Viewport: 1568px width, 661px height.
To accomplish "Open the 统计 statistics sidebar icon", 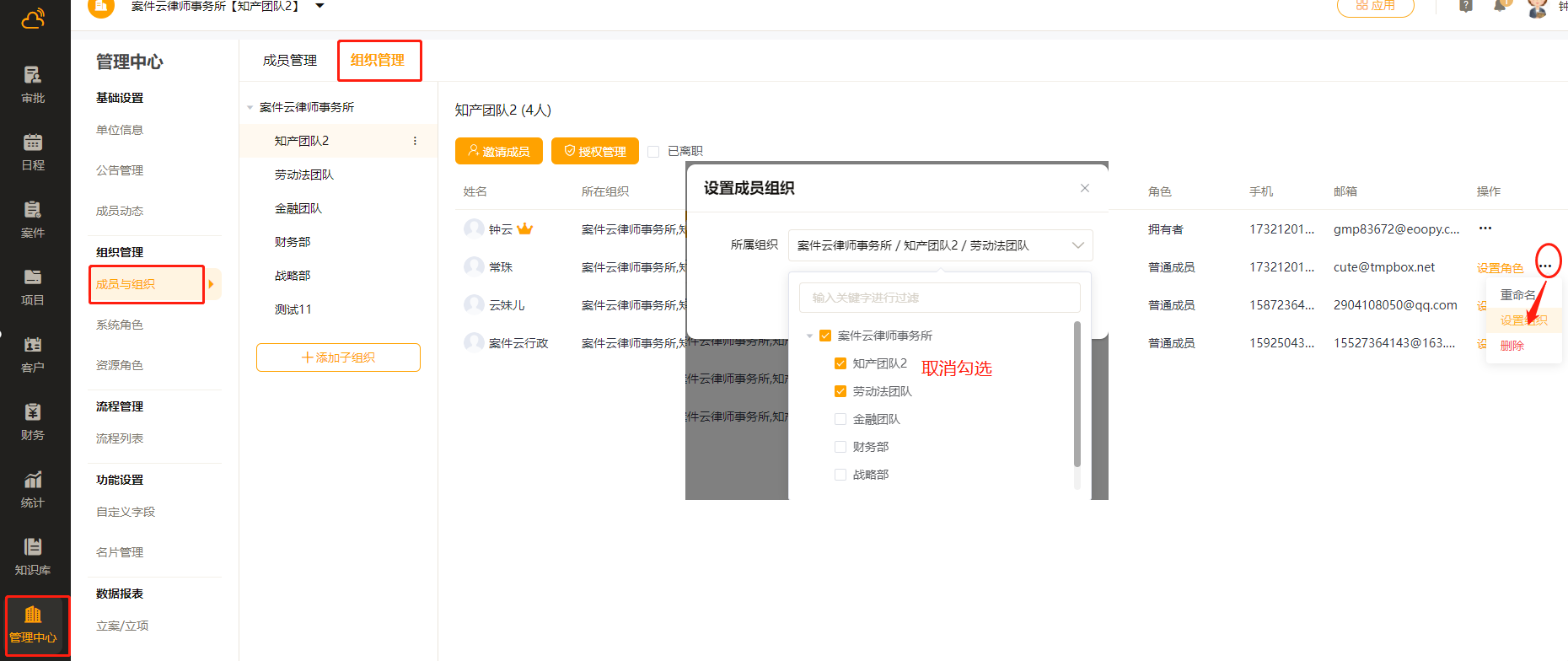I will [33, 488].
